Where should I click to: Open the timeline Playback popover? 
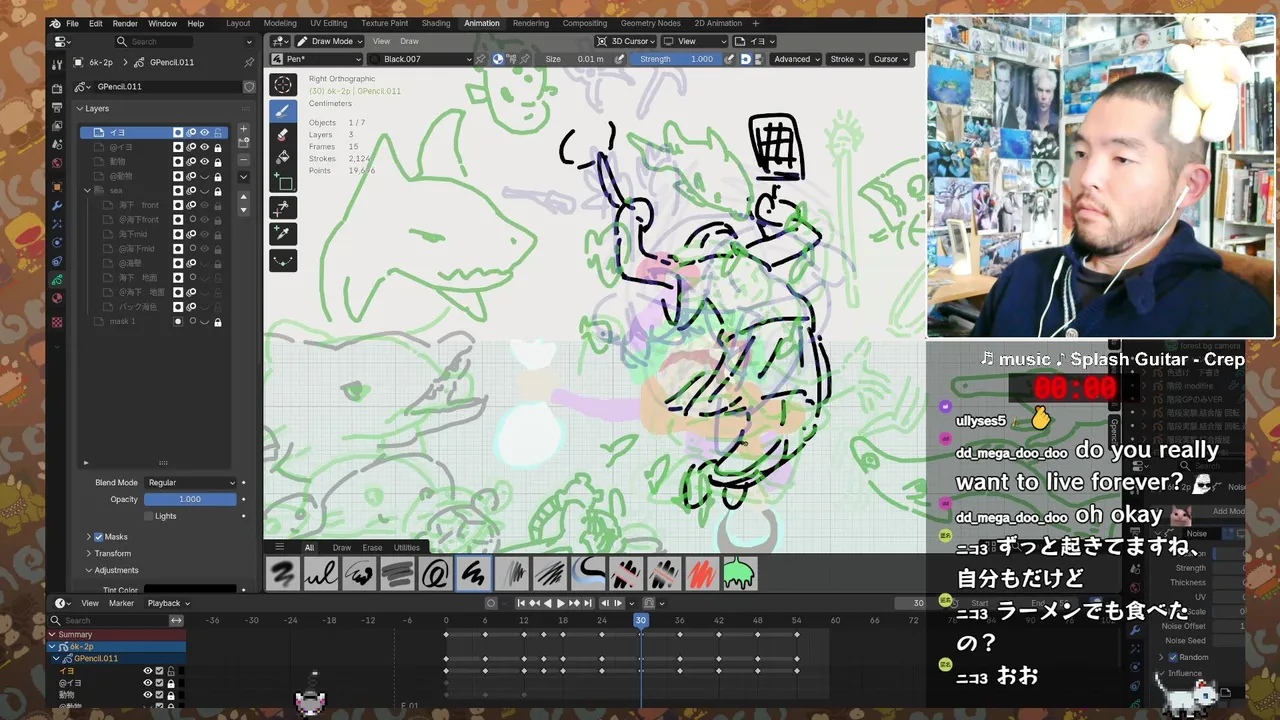tap(168, 603)
